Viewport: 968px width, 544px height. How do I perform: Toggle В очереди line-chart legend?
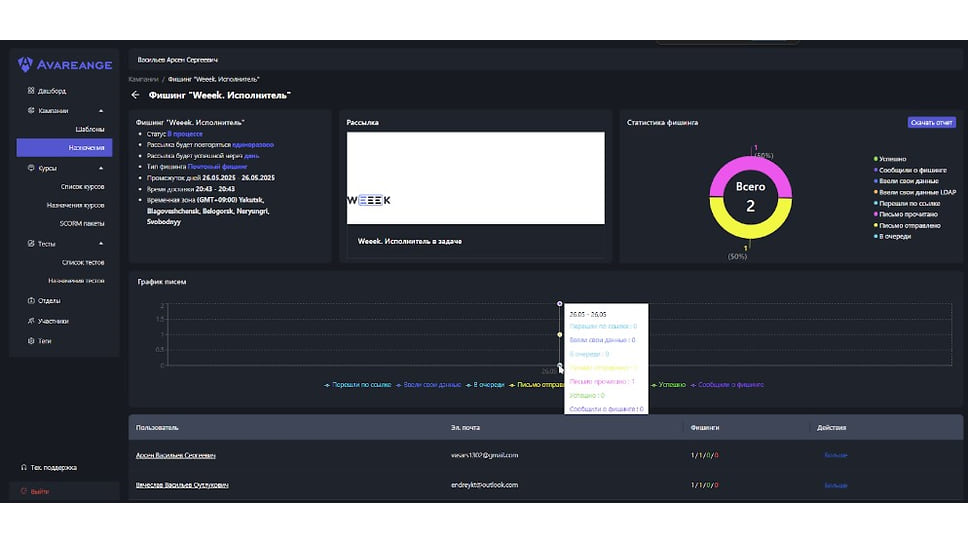485,385
